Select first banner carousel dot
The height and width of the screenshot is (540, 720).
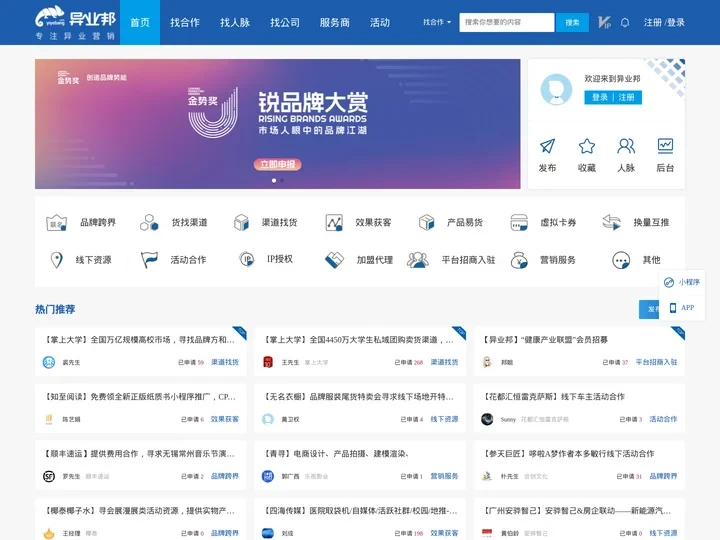coord(274,180)
